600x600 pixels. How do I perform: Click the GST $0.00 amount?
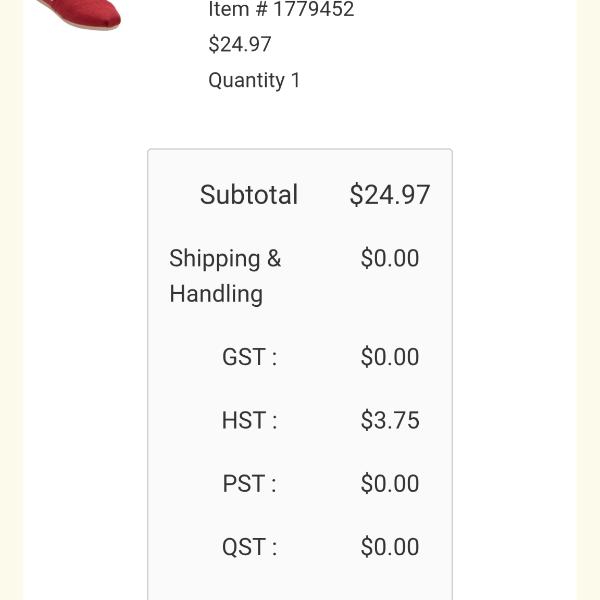tap(390, 357)
